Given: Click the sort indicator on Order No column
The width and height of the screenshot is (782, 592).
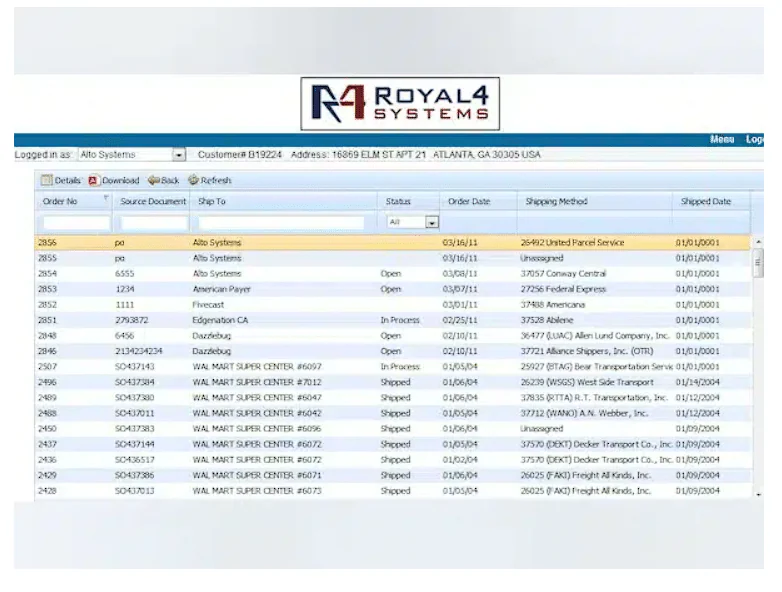Looking at the screenshot, I should 106,198.
